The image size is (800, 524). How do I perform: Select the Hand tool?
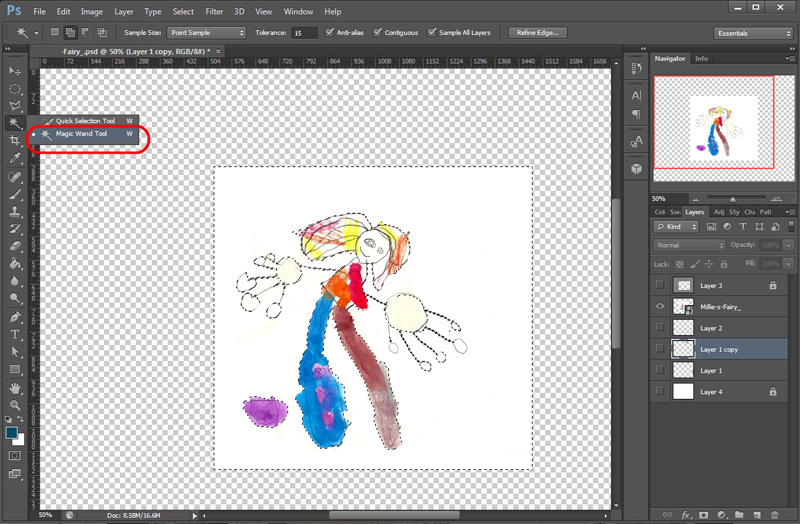tap(15, 388)
